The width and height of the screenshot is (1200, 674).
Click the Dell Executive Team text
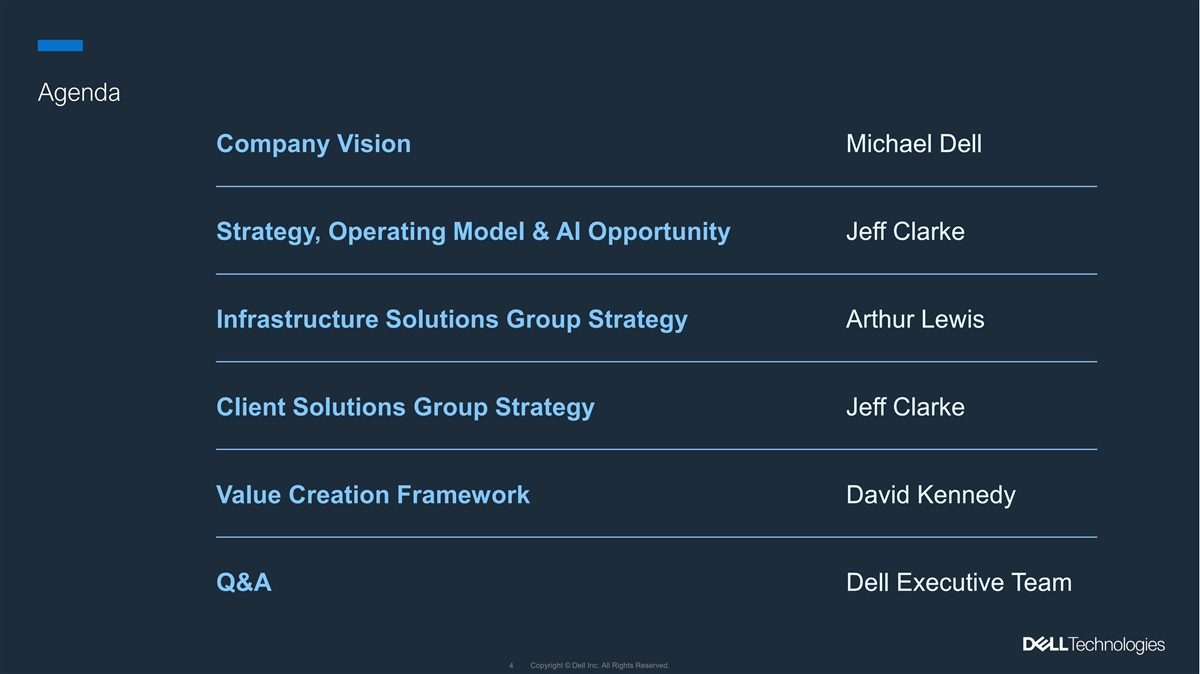pyautogui.click(x=958, y=583)
